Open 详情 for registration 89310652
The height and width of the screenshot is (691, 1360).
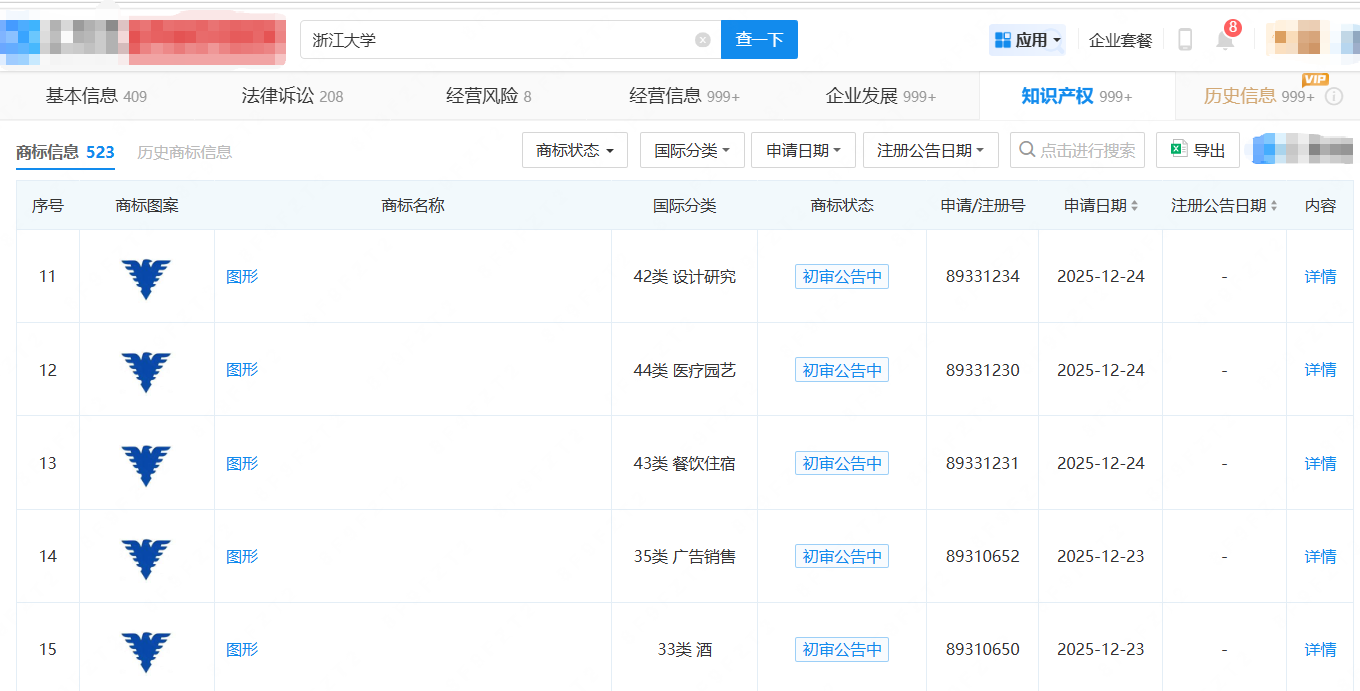pos(1320,556)
